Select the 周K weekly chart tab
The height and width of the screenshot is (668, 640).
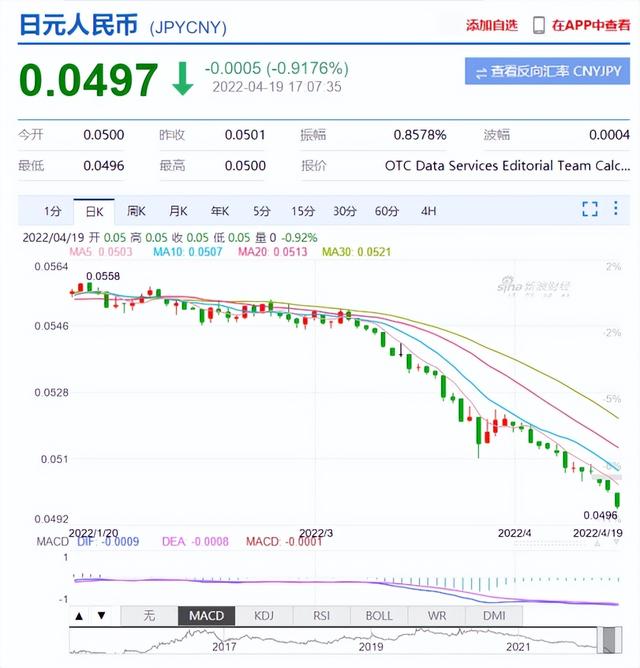tap(136, 211)
